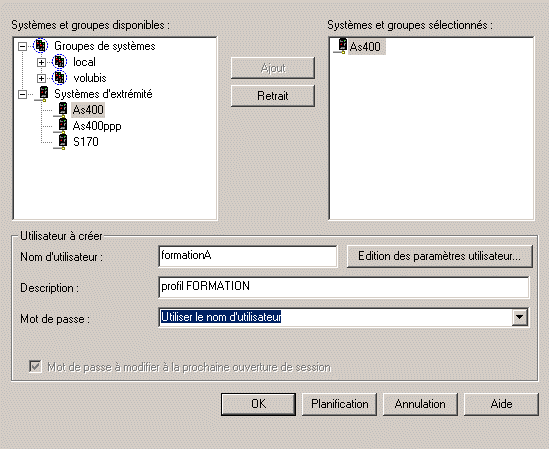Click the Retrait button

click(x=273, y=96)
